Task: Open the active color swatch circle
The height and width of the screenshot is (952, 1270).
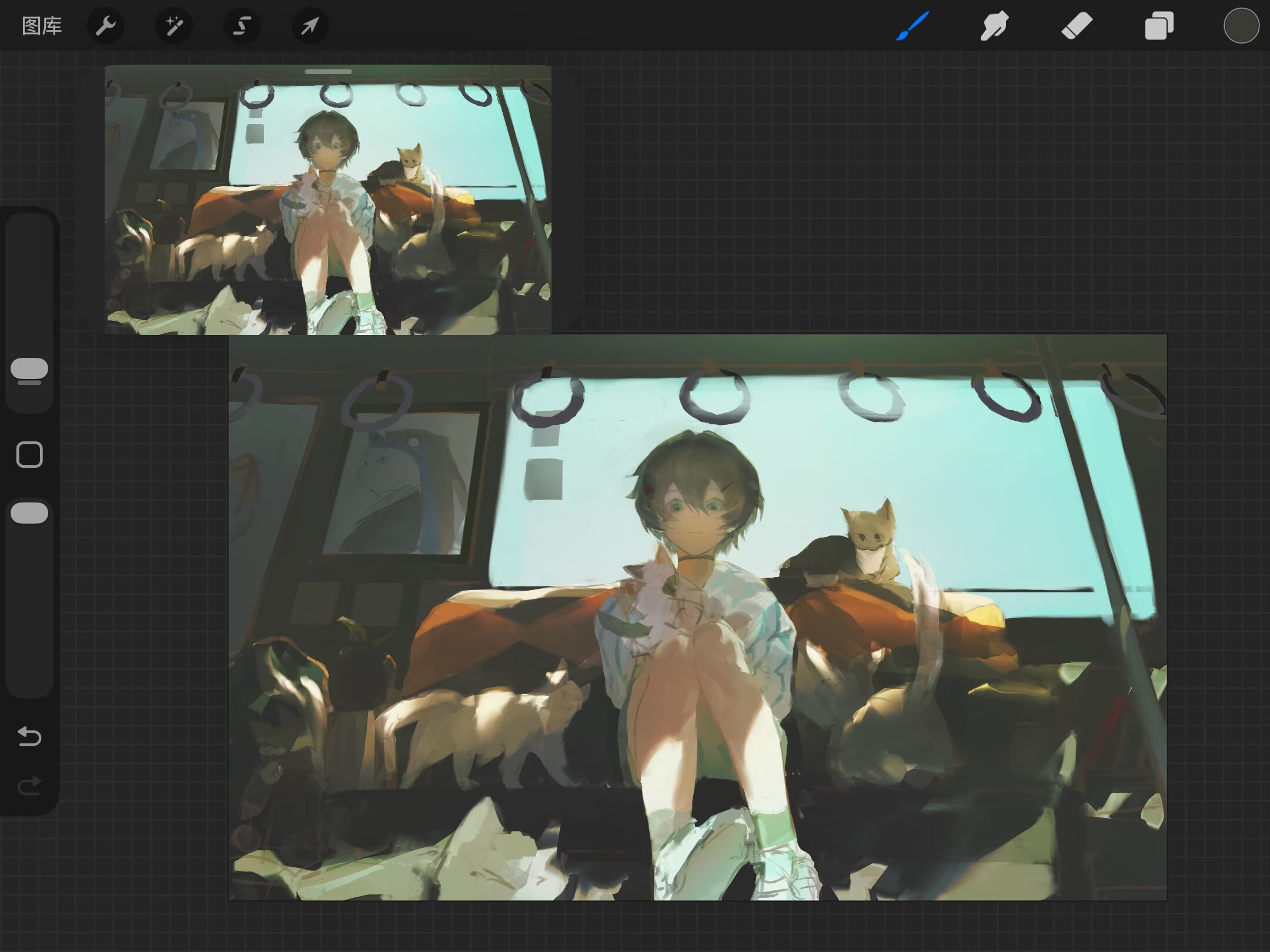Action: tap(1241, 26)
